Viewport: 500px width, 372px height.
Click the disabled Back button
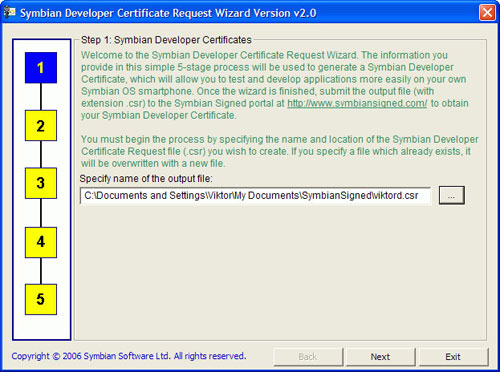coord(308,357)
